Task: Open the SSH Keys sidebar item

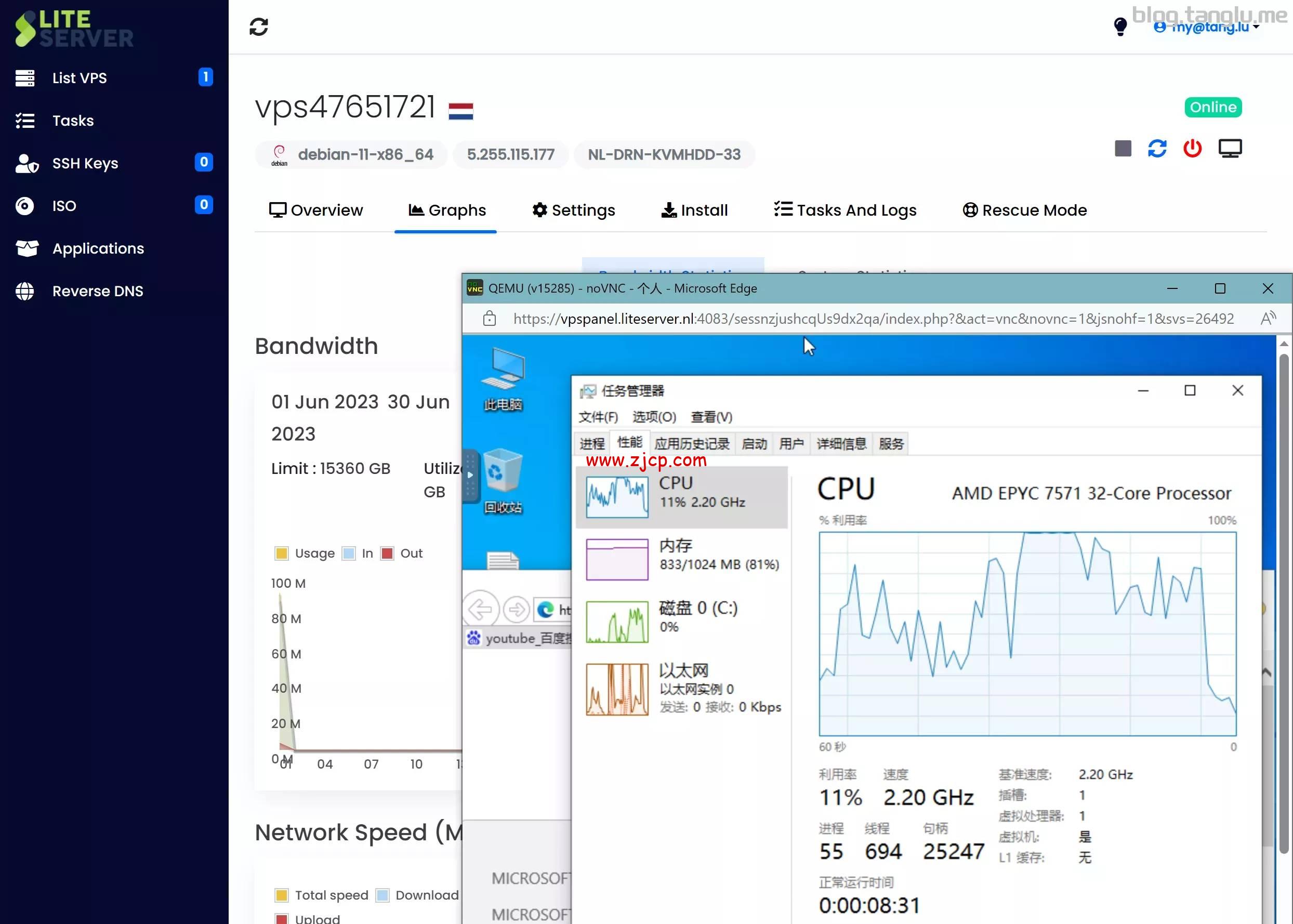Action: (85, 163)
